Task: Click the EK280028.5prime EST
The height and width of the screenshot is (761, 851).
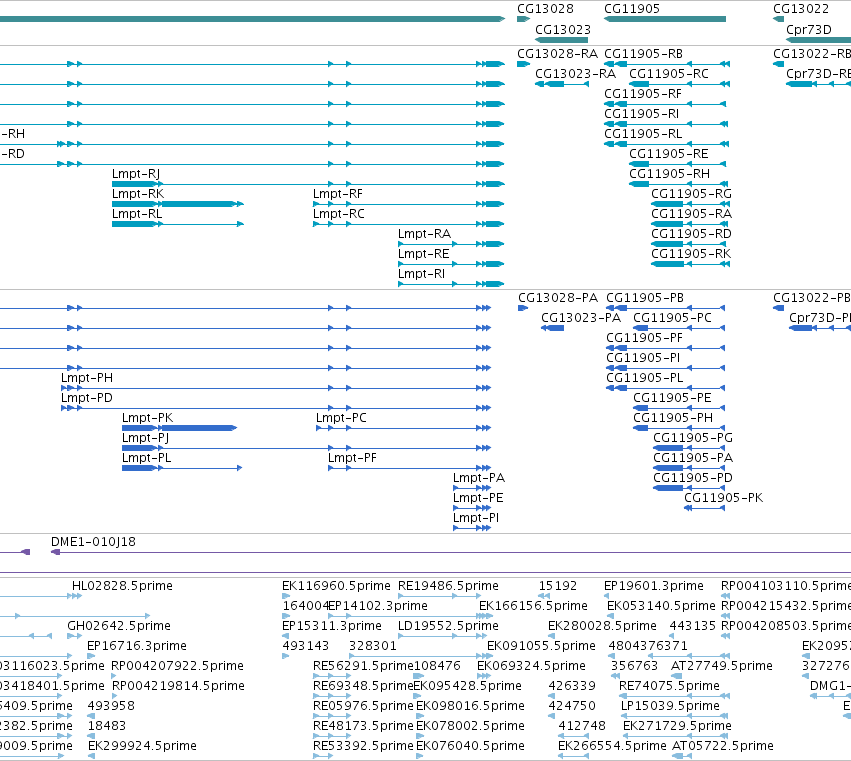Action: click(x=552, y=636)
